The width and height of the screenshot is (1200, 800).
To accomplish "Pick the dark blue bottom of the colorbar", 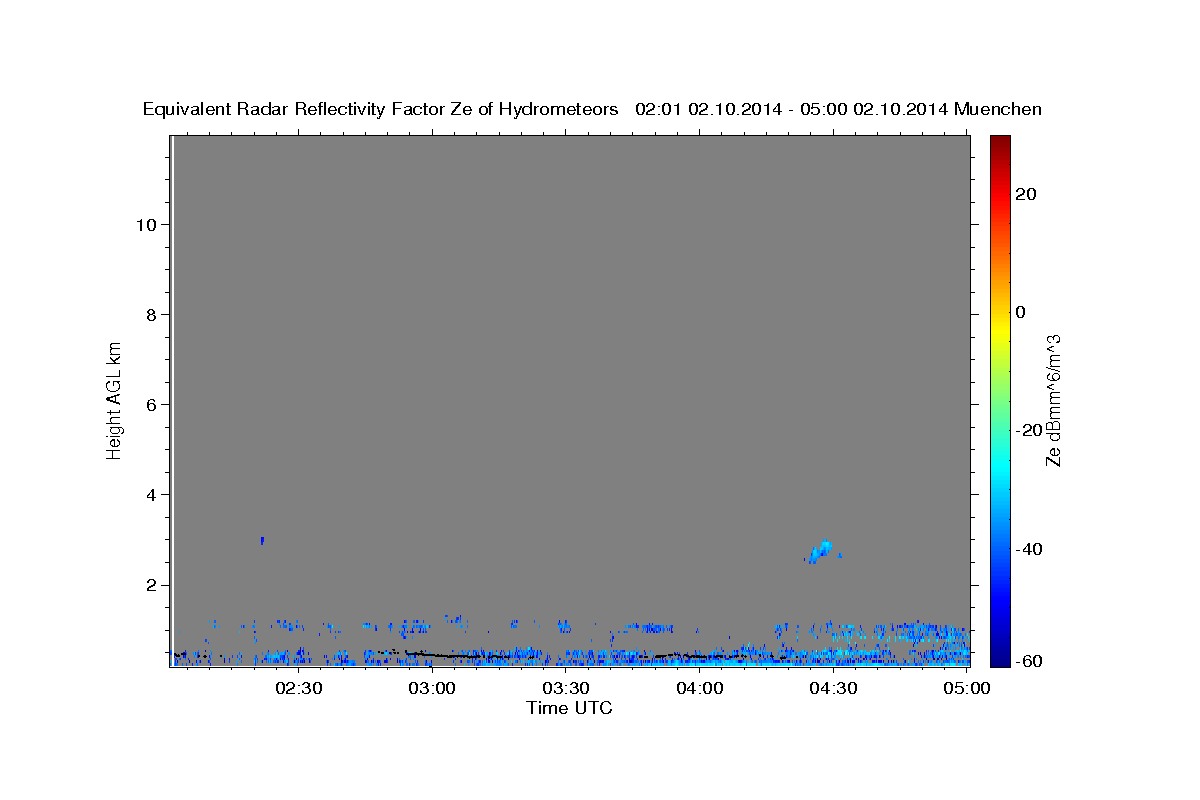I will 999,658.
